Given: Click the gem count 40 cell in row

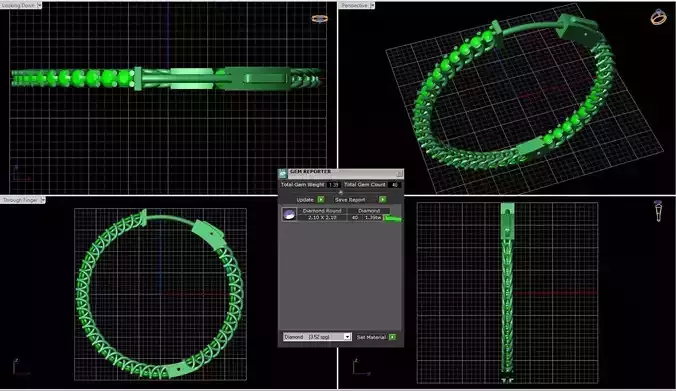Looking at the screenshot, I should point(355,218).
